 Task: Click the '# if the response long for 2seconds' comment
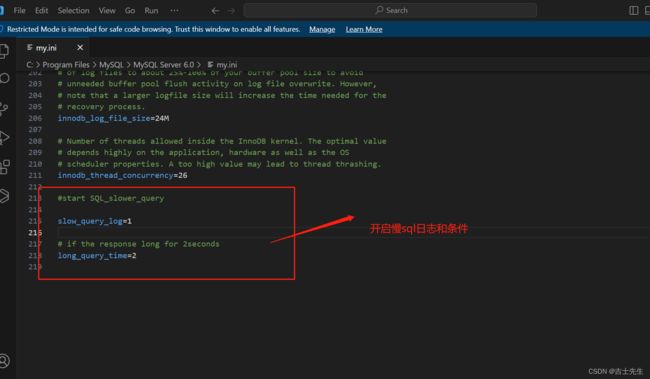pyautogui.click(x=138, y=244)
